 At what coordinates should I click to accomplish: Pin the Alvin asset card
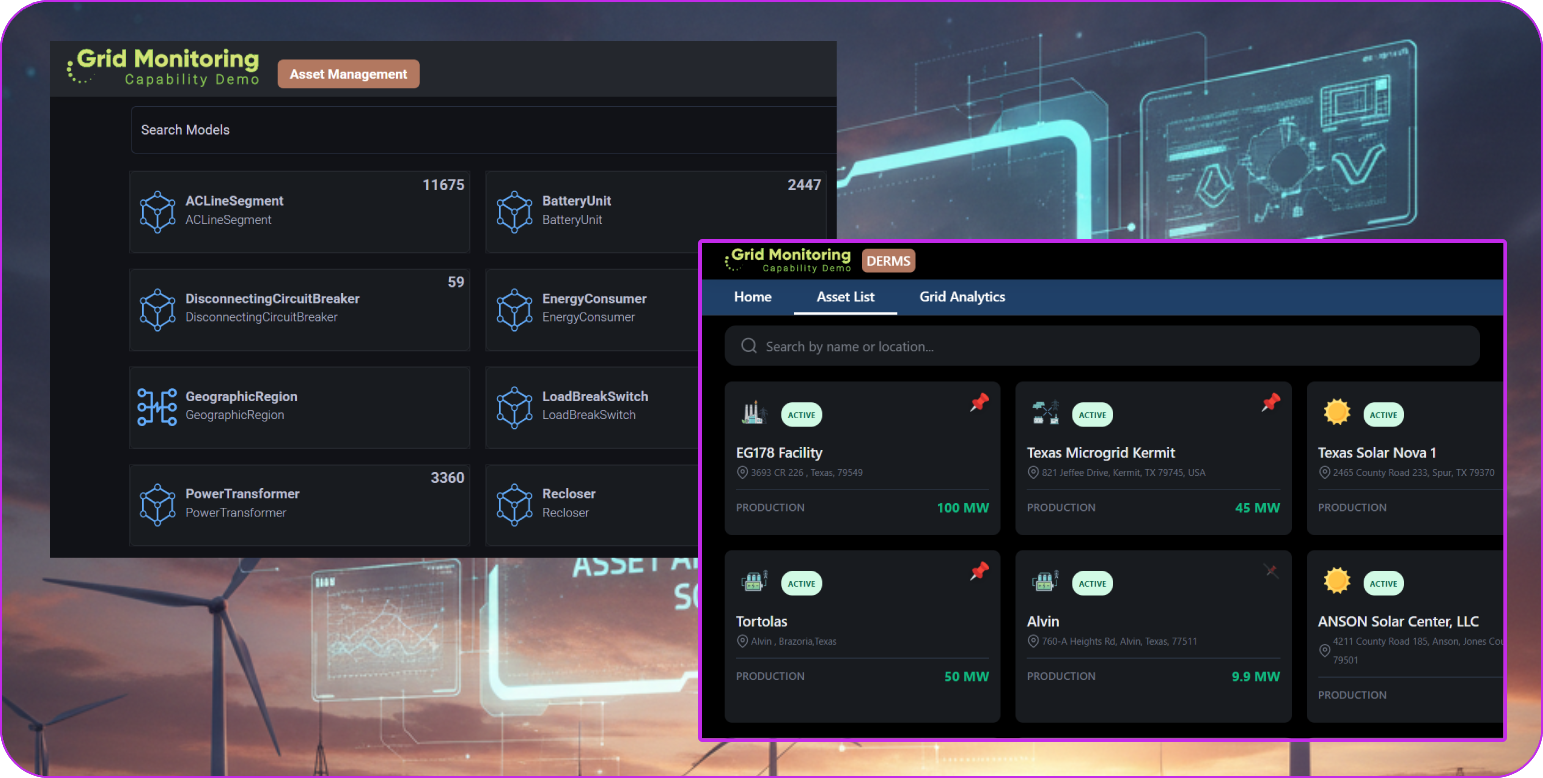coord(1271,571)
